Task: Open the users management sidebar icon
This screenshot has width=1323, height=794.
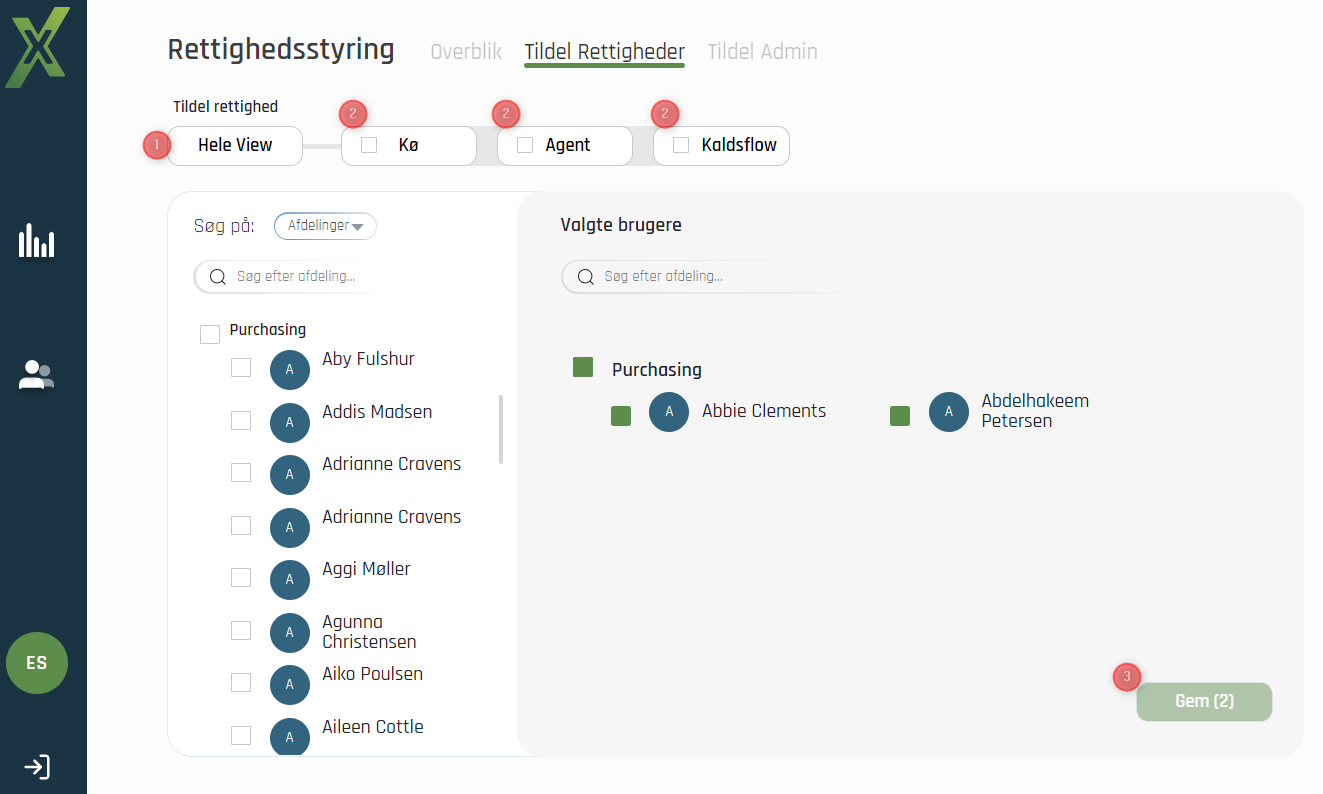Action: tap(37, 375)
